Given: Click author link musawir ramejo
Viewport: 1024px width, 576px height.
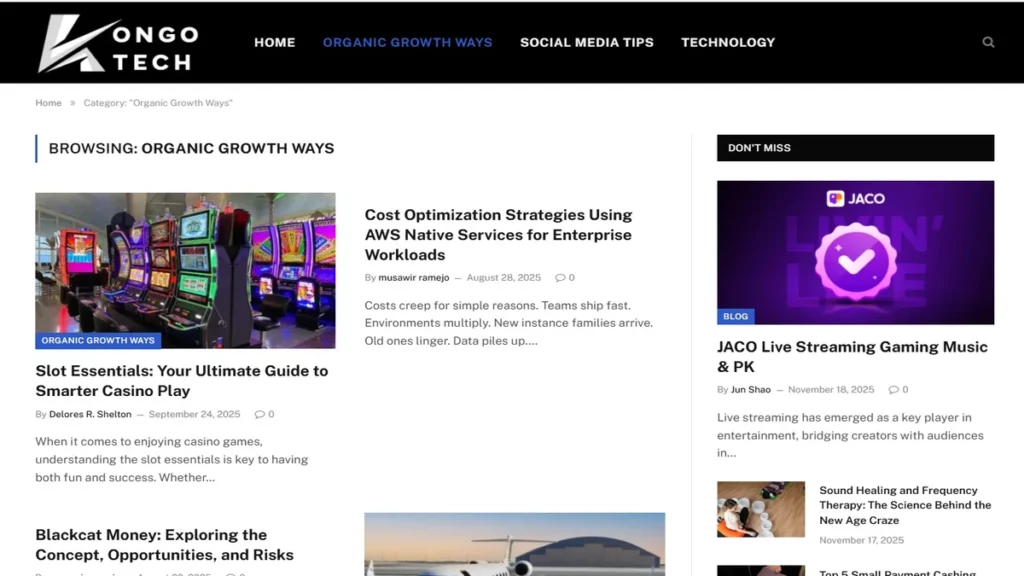Looking at the screenshot, I should [x=413, y=277].
